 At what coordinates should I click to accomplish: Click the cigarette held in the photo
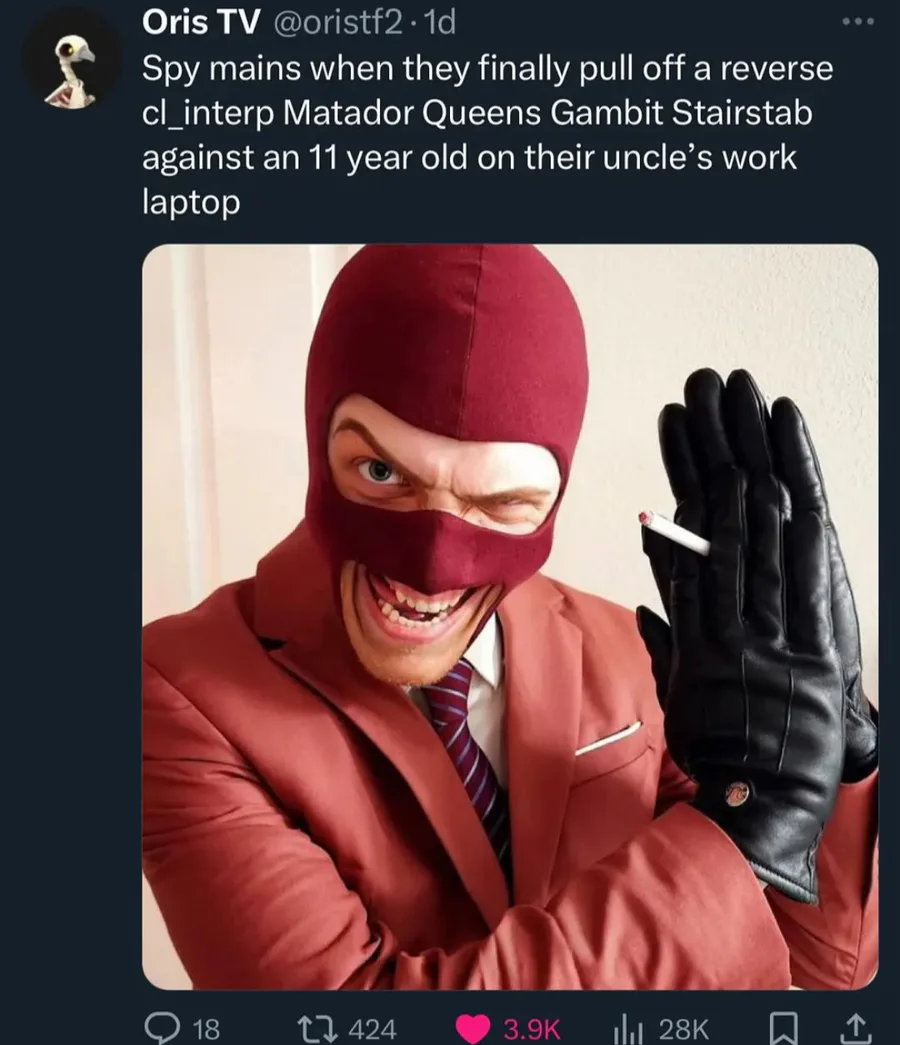tap(675, 532)
